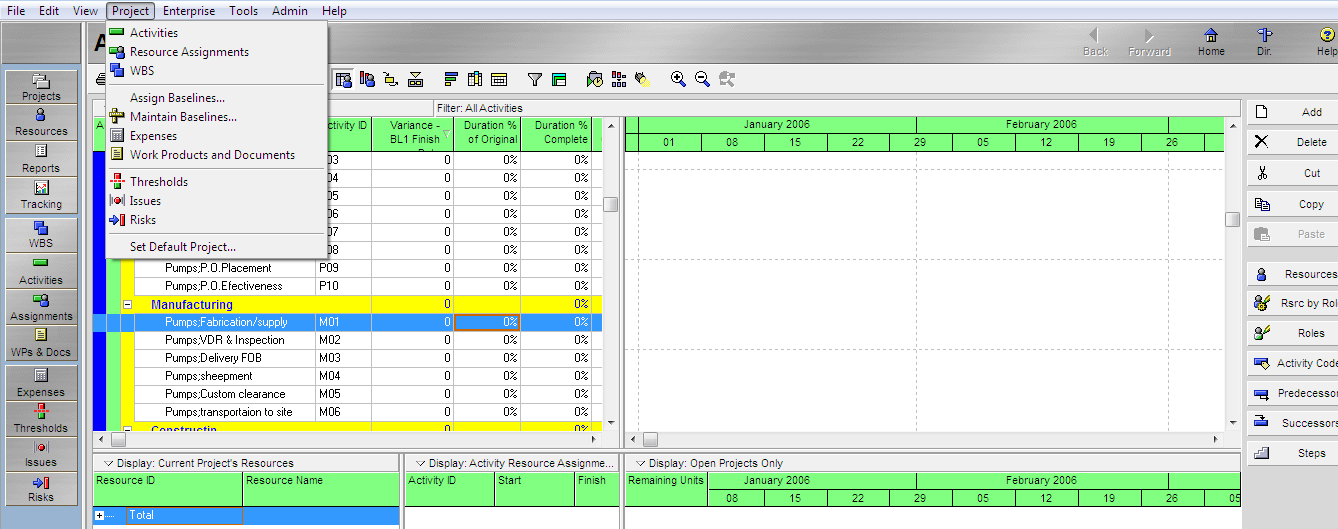Select the Pumps;Custom clearance activity row

point(225,394)
